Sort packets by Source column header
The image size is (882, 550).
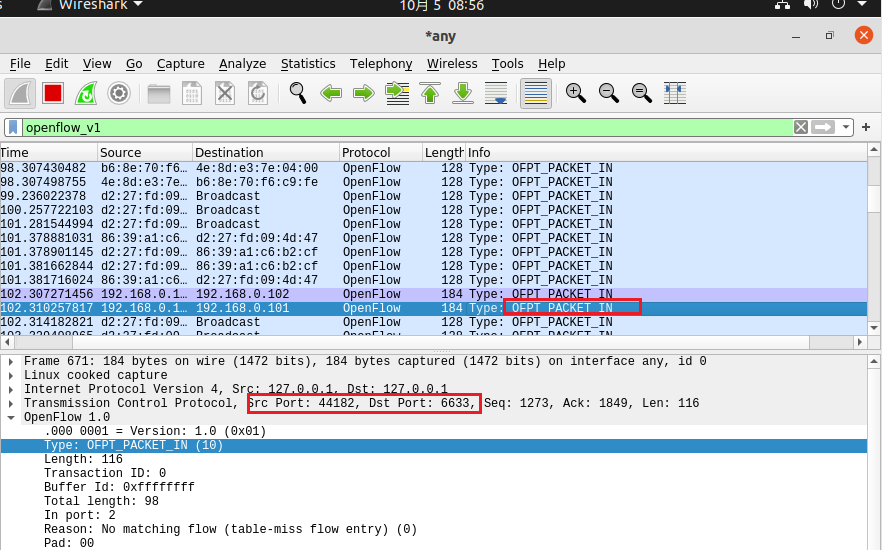pos(145,152)
